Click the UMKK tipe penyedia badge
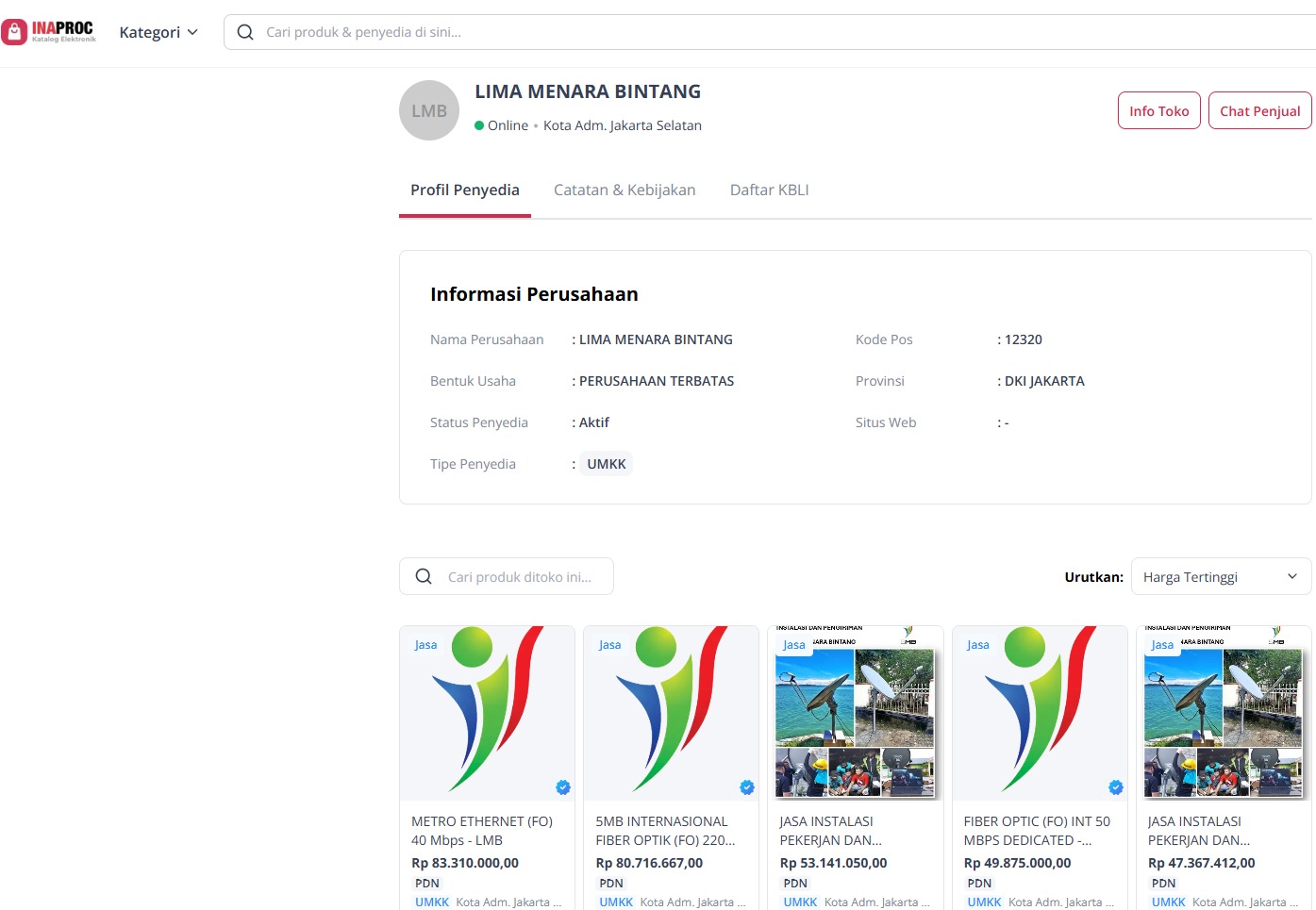The width and height of the screenshot is (1316, 910). pos(607,464)
